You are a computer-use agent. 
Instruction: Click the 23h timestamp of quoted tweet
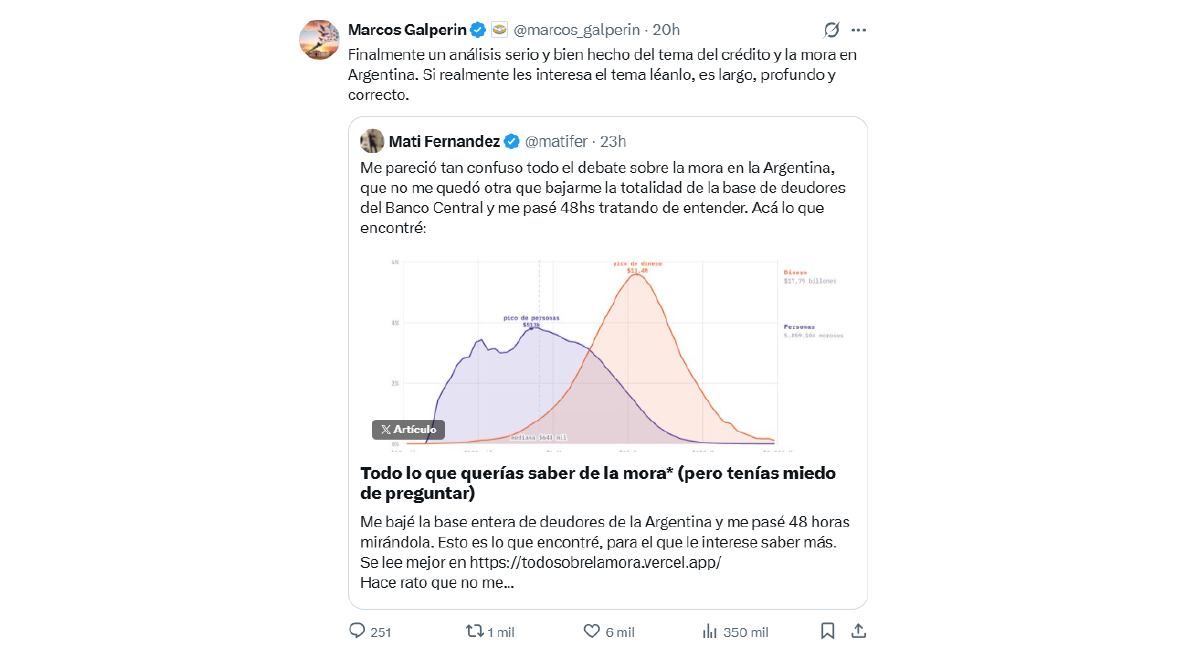click(x=612, y=141)
